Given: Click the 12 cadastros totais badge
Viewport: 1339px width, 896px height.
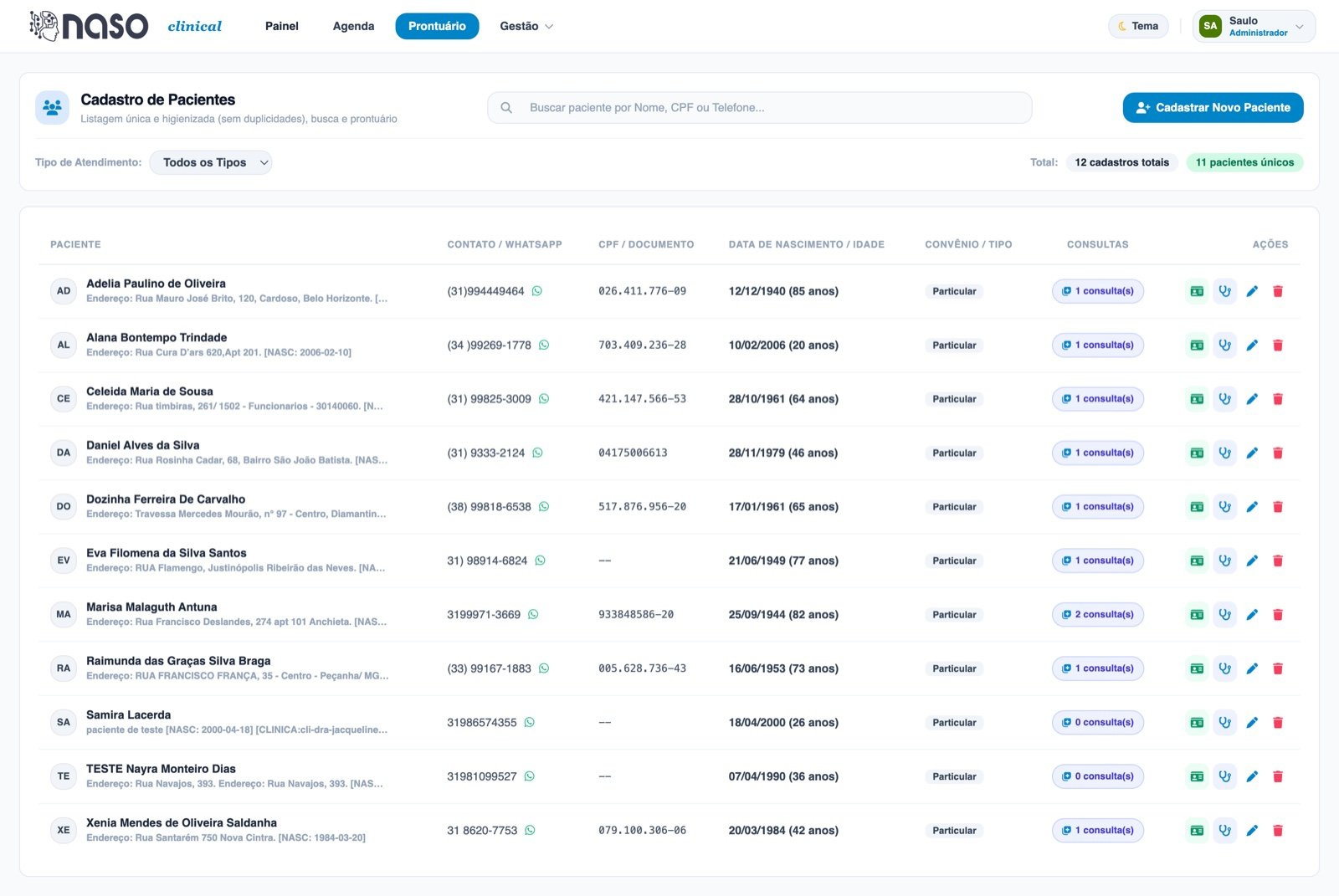Looking at the screenshot, I should 1122,162.
